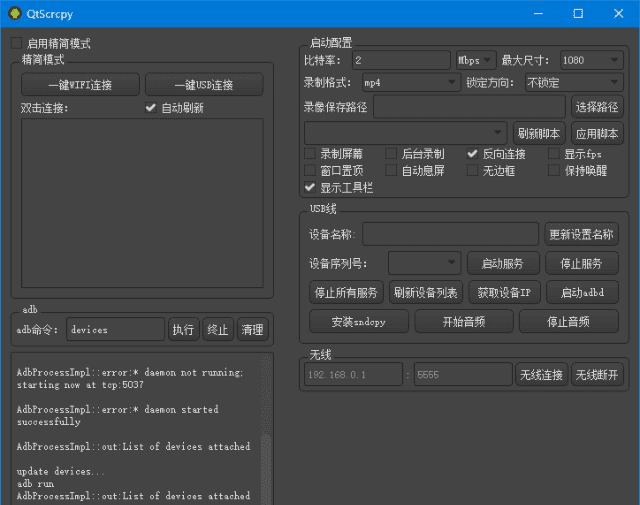Click the 启动adbd button
The height and width of the screenshot is (505, 640).
coord(582,292)
